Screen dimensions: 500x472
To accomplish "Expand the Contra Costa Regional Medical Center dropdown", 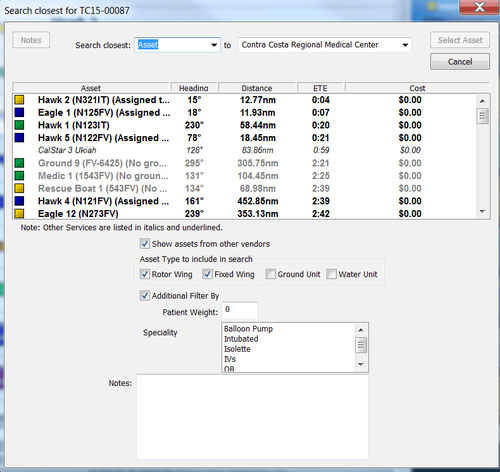I will [405, 45].
